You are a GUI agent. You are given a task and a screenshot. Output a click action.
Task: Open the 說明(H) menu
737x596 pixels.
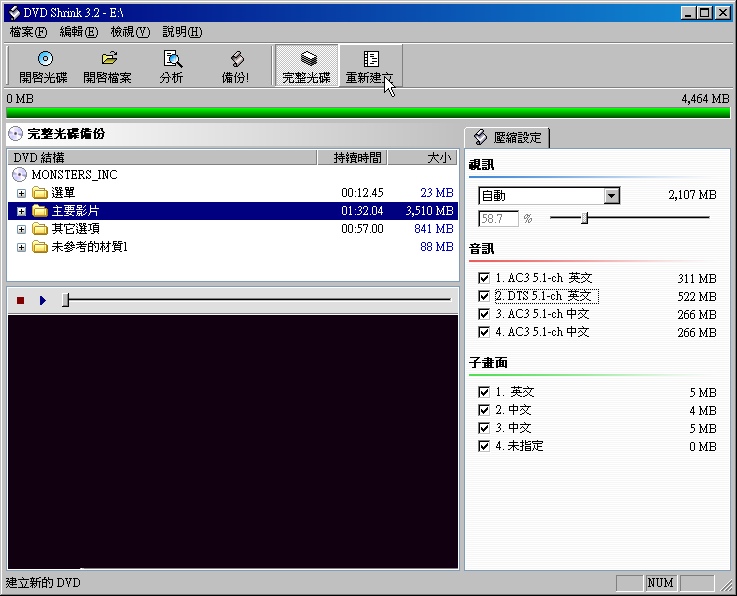pos(182,32)
